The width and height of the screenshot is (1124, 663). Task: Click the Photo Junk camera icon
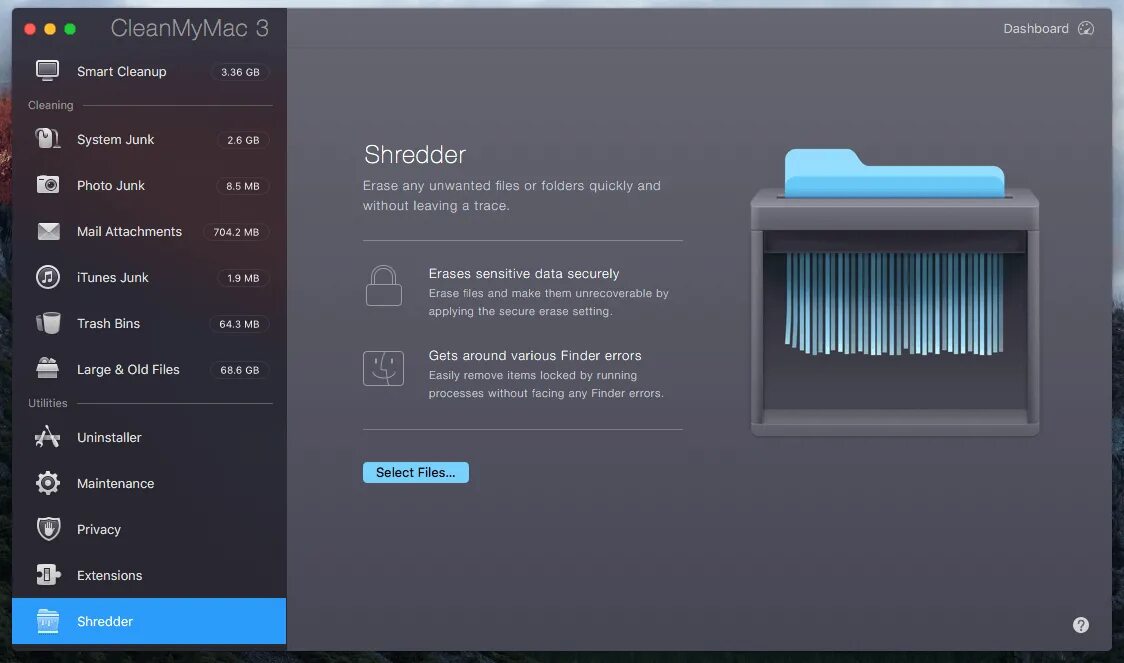point(48,185)
